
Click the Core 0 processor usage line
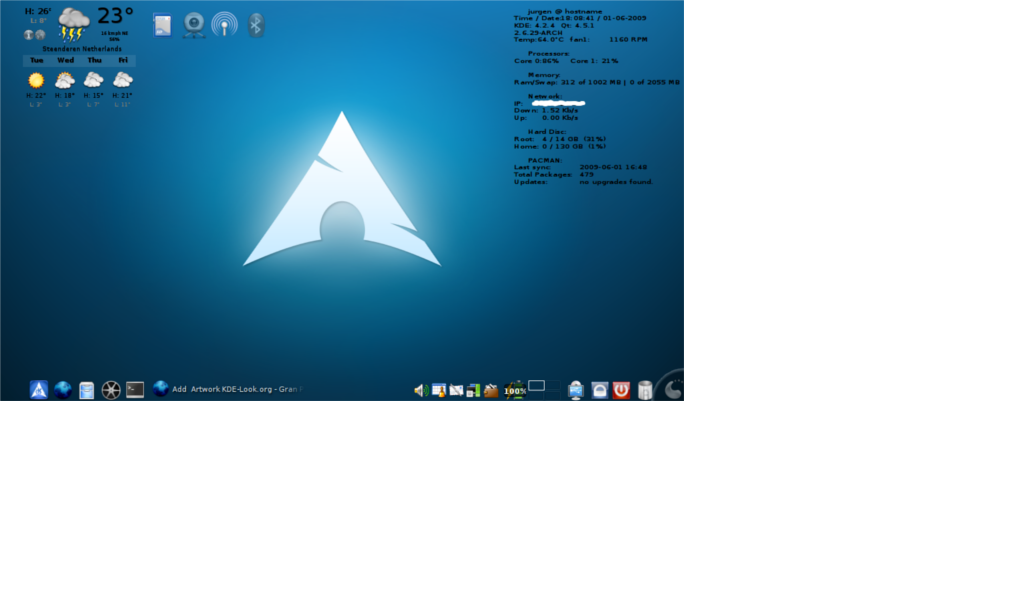pos(566,61)
